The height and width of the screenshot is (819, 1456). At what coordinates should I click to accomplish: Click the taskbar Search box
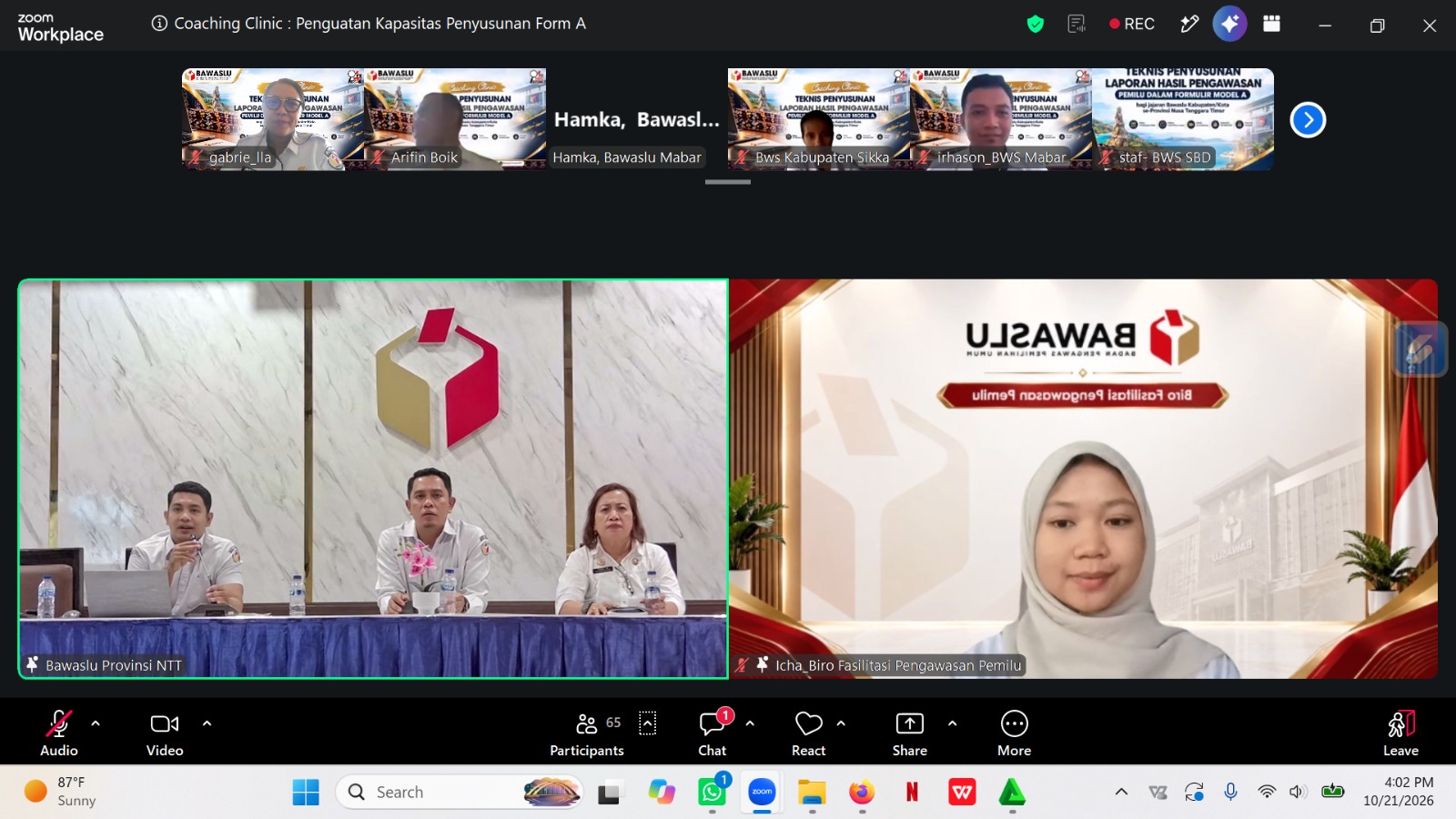[460, 793]
